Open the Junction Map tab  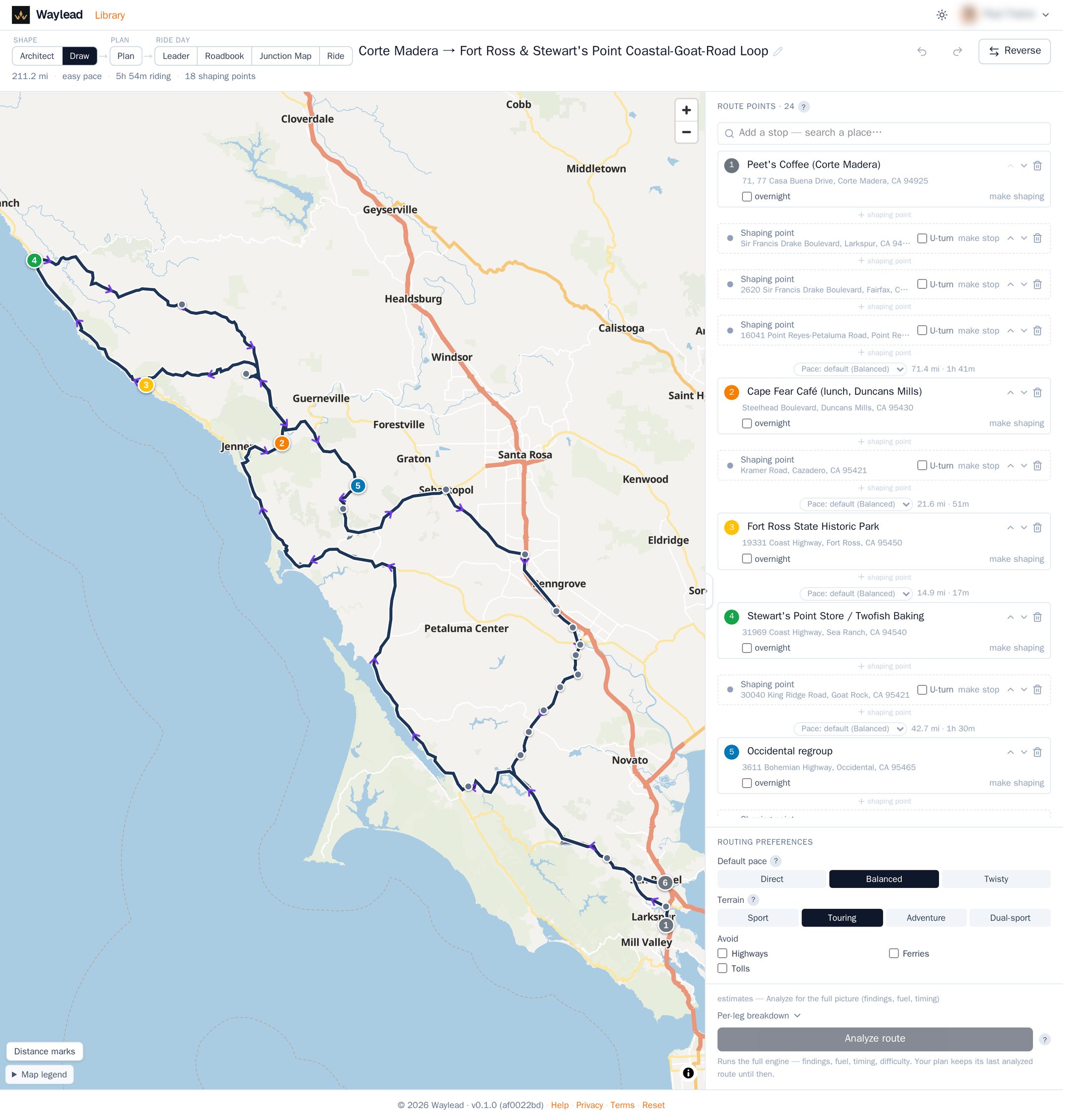(x=286, y=56)
